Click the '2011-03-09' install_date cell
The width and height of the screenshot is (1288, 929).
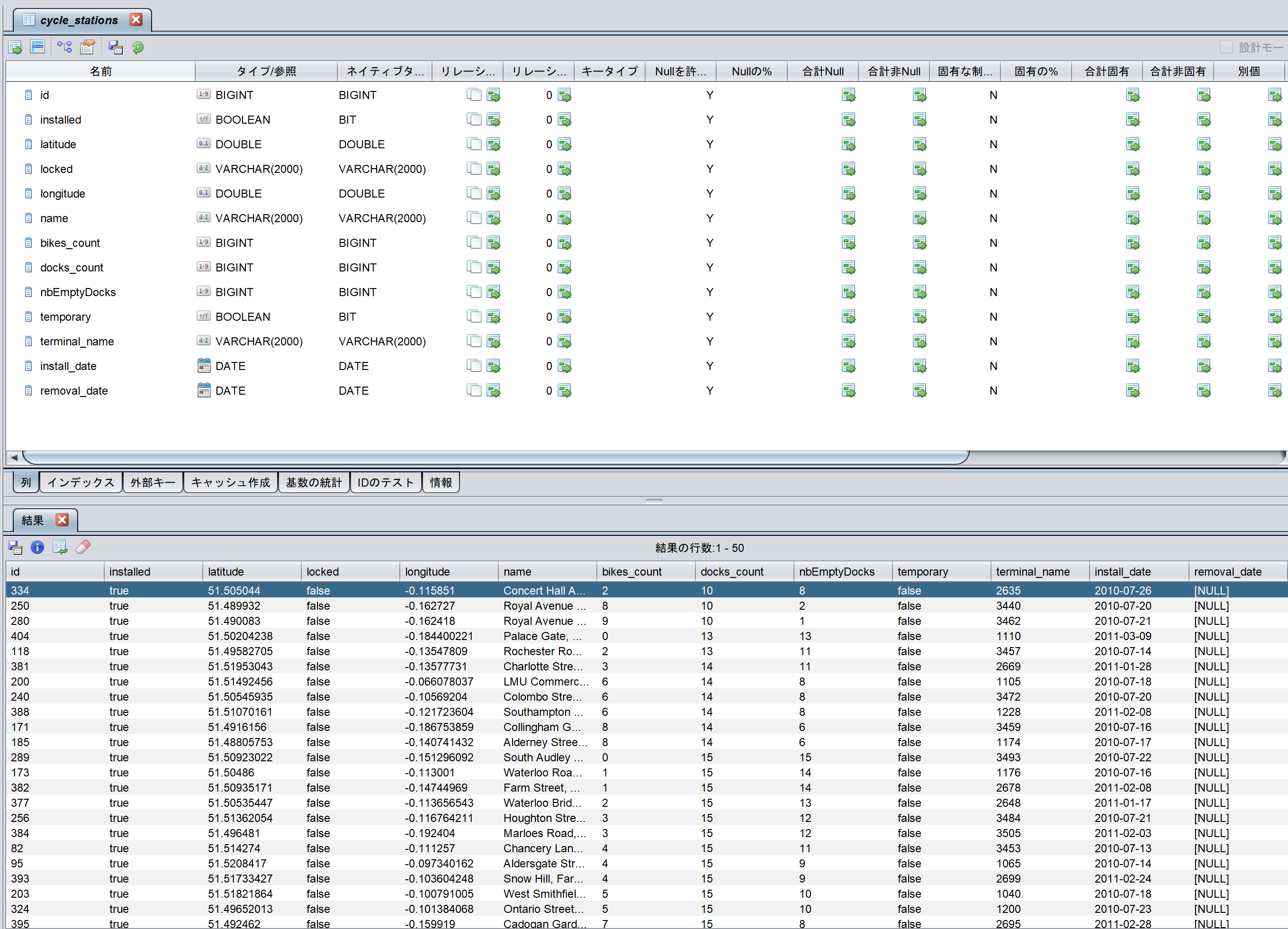(x=1139, y=636)
